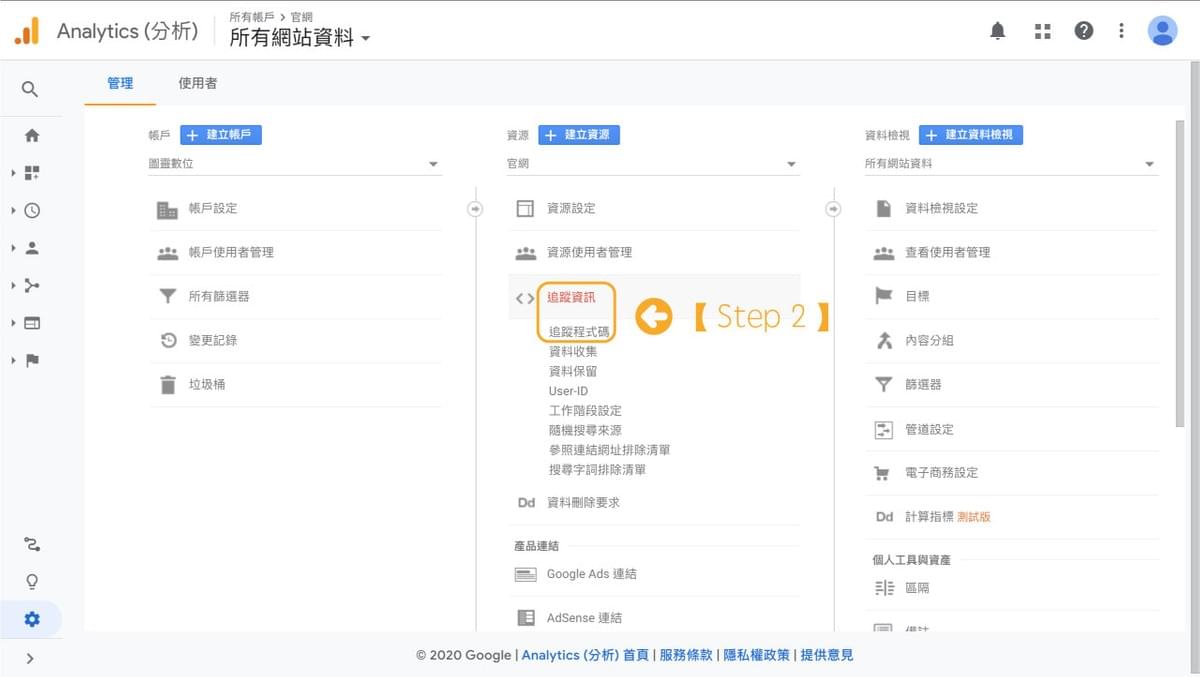Click the arrow icon between 資源 and 資料檢視 columns
Screen dimensions: 1200x677
point(833,209)
